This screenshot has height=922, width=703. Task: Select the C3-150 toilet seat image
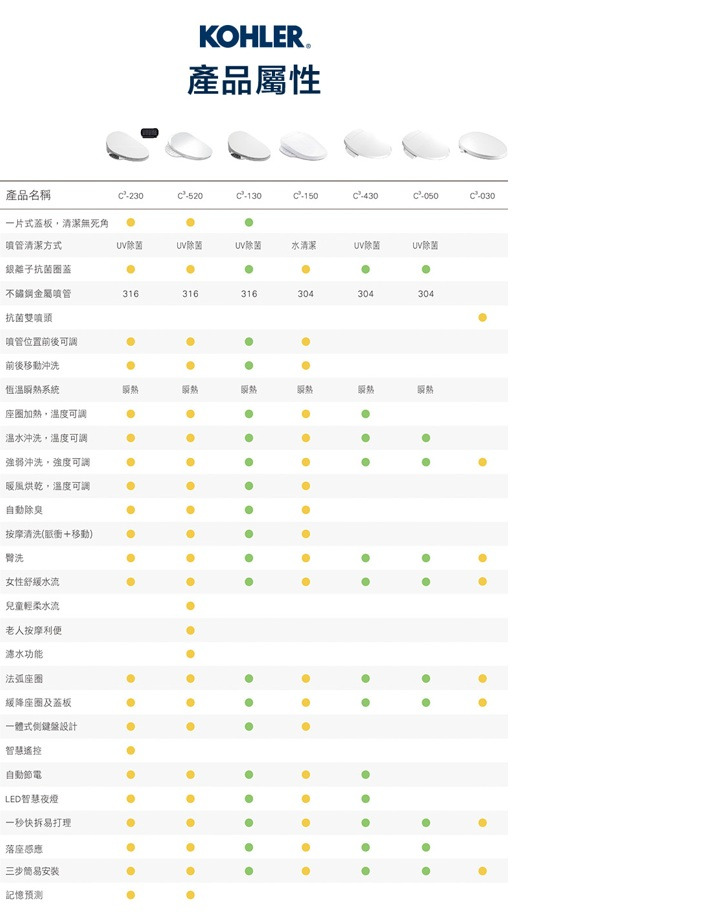(303, 146)
